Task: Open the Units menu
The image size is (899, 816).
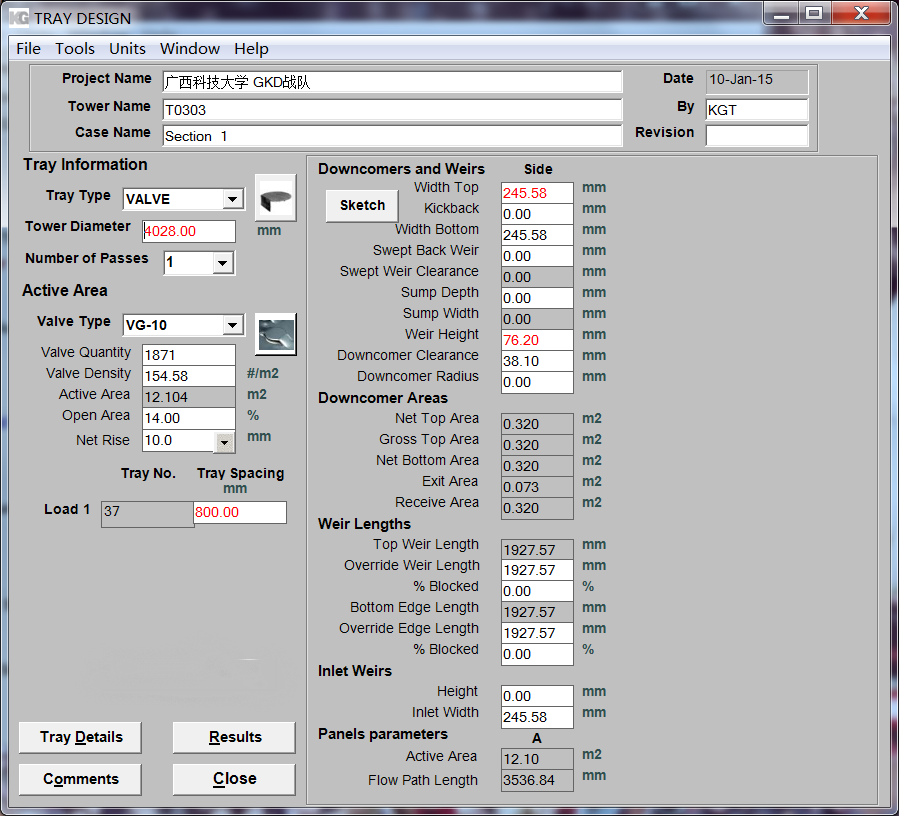Action: (x=127, y=49)
